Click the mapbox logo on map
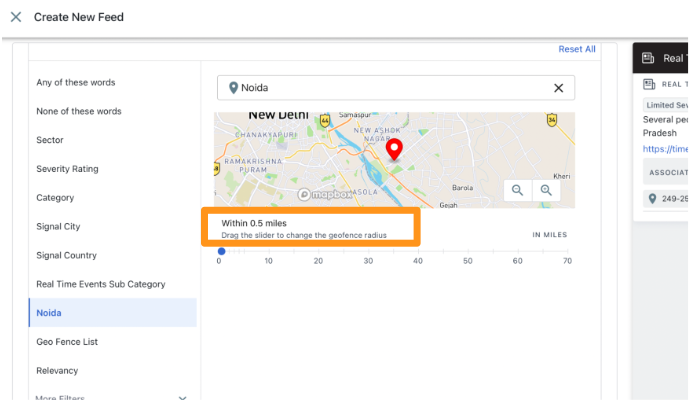697x410 pixels. (x=325, y=194)
